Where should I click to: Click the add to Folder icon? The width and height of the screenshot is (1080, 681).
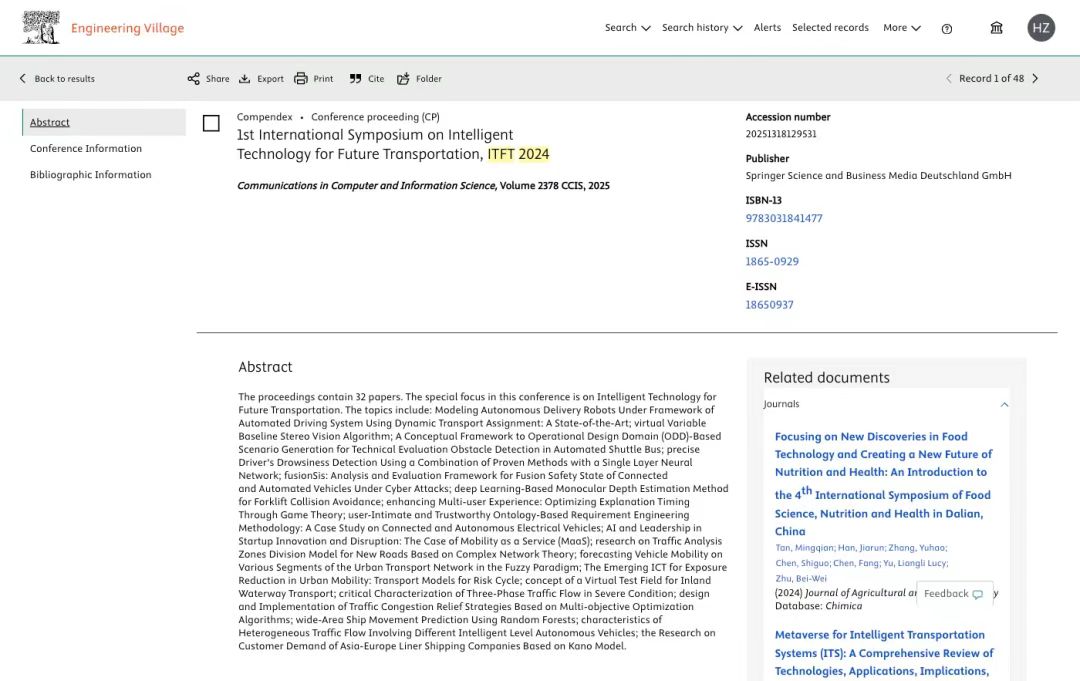coord(403,78)
